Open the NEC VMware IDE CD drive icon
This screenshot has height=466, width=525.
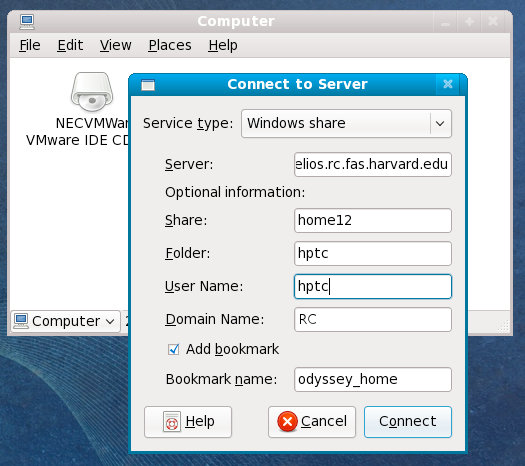point(92,92)
